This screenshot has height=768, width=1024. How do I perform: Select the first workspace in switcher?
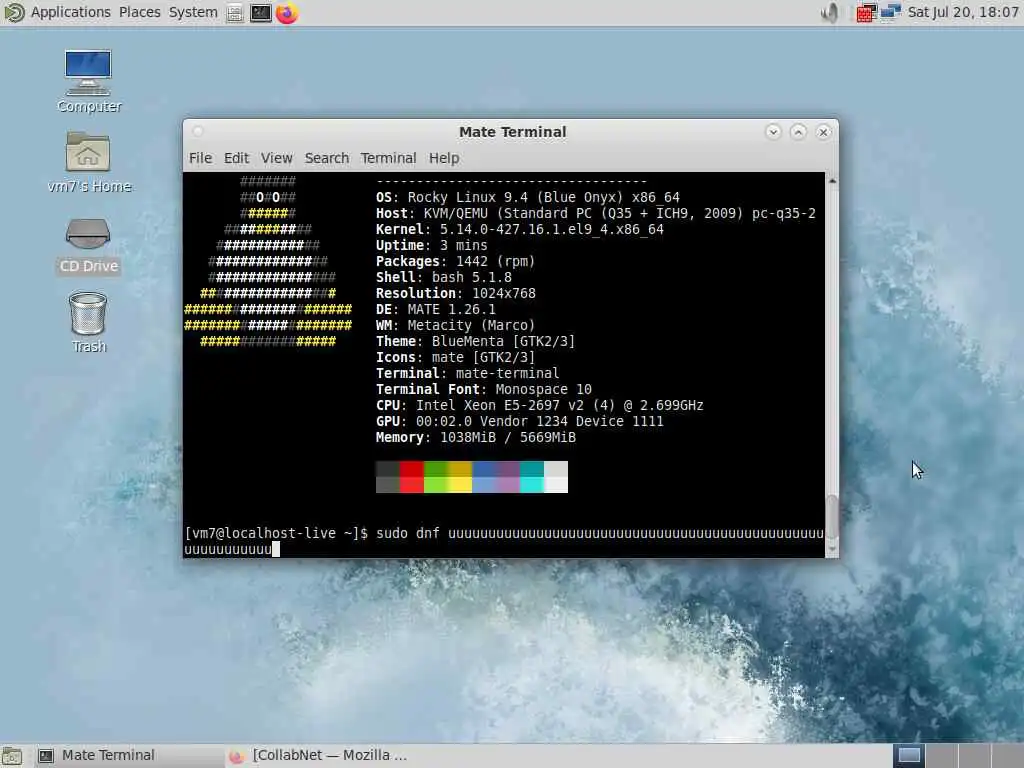(x=909, y=756)
